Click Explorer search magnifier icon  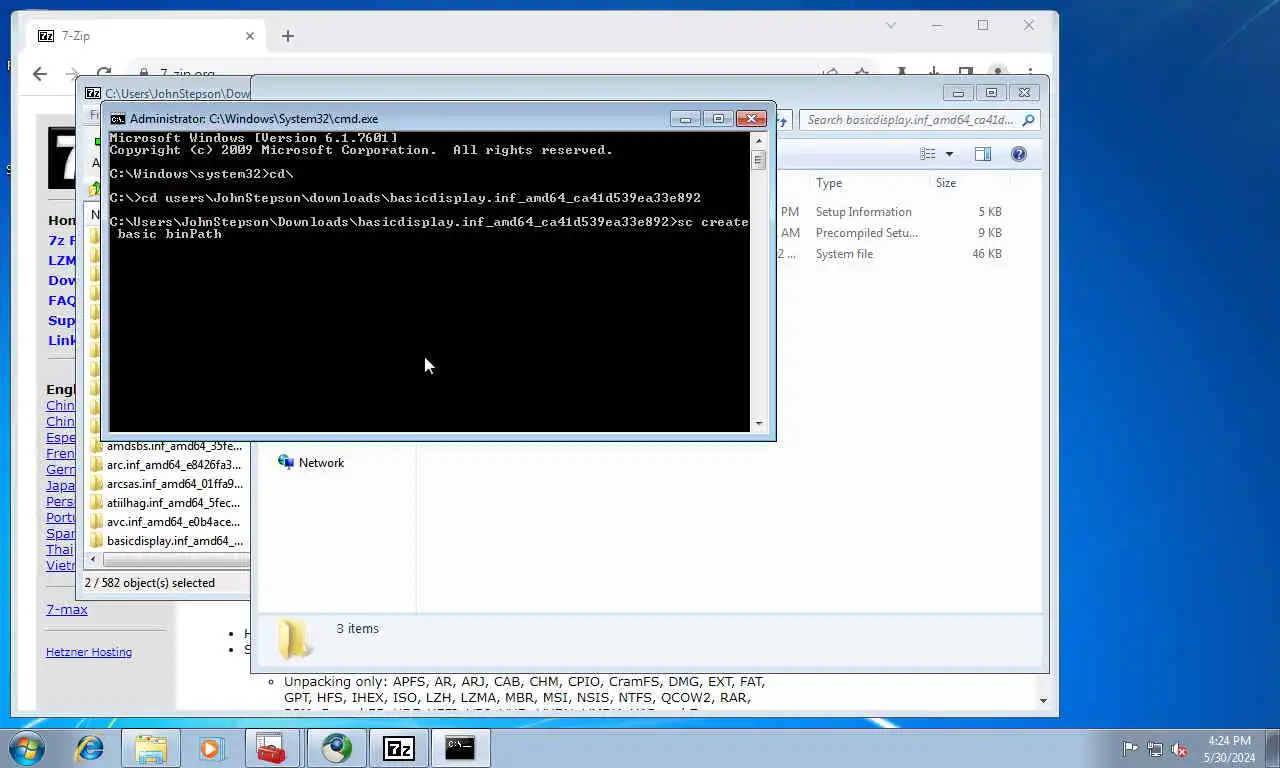(1028, 120)
